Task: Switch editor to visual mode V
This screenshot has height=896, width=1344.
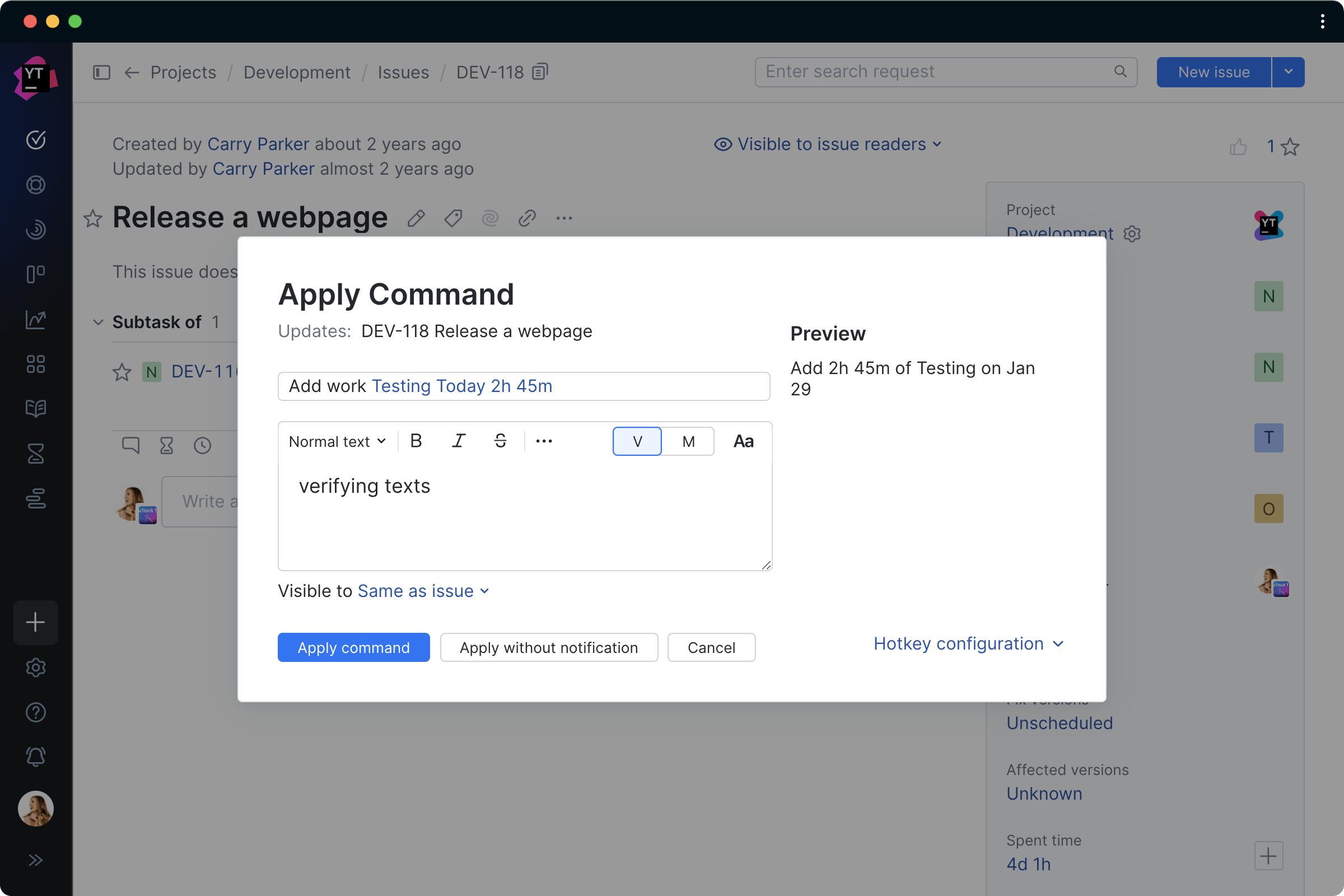Action: (637, 441)
